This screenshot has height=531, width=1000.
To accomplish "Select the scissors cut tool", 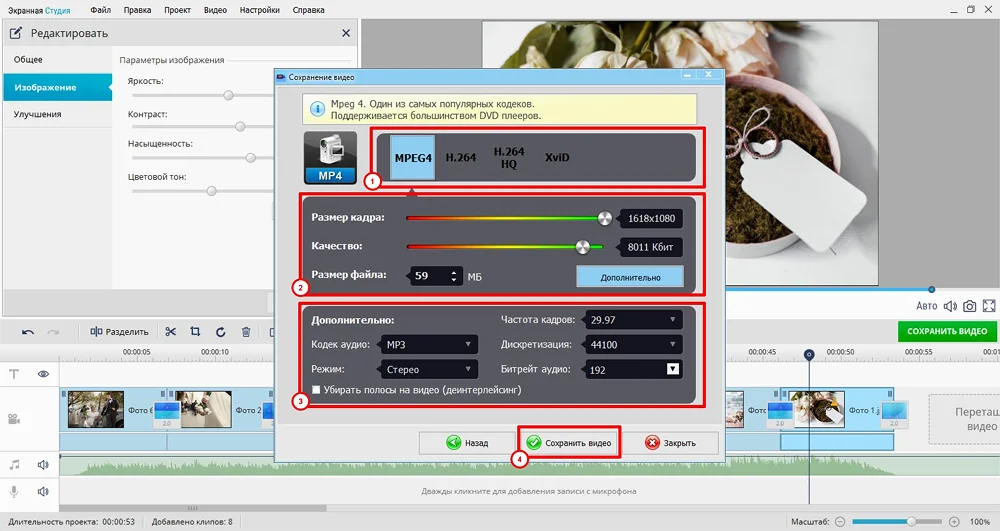I will [171, 332].
